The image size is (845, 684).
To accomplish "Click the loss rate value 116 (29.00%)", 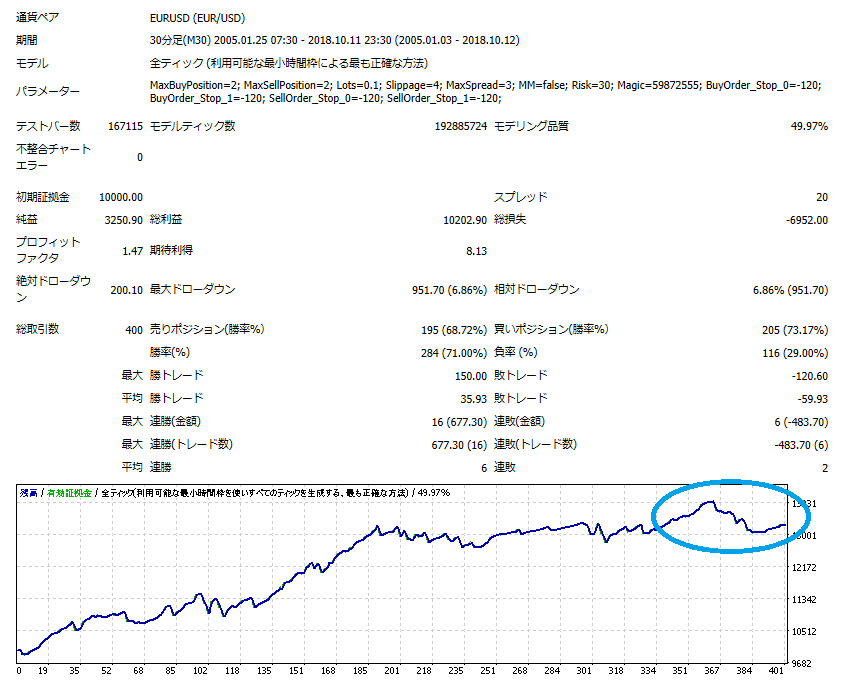I will click(795, 354).
